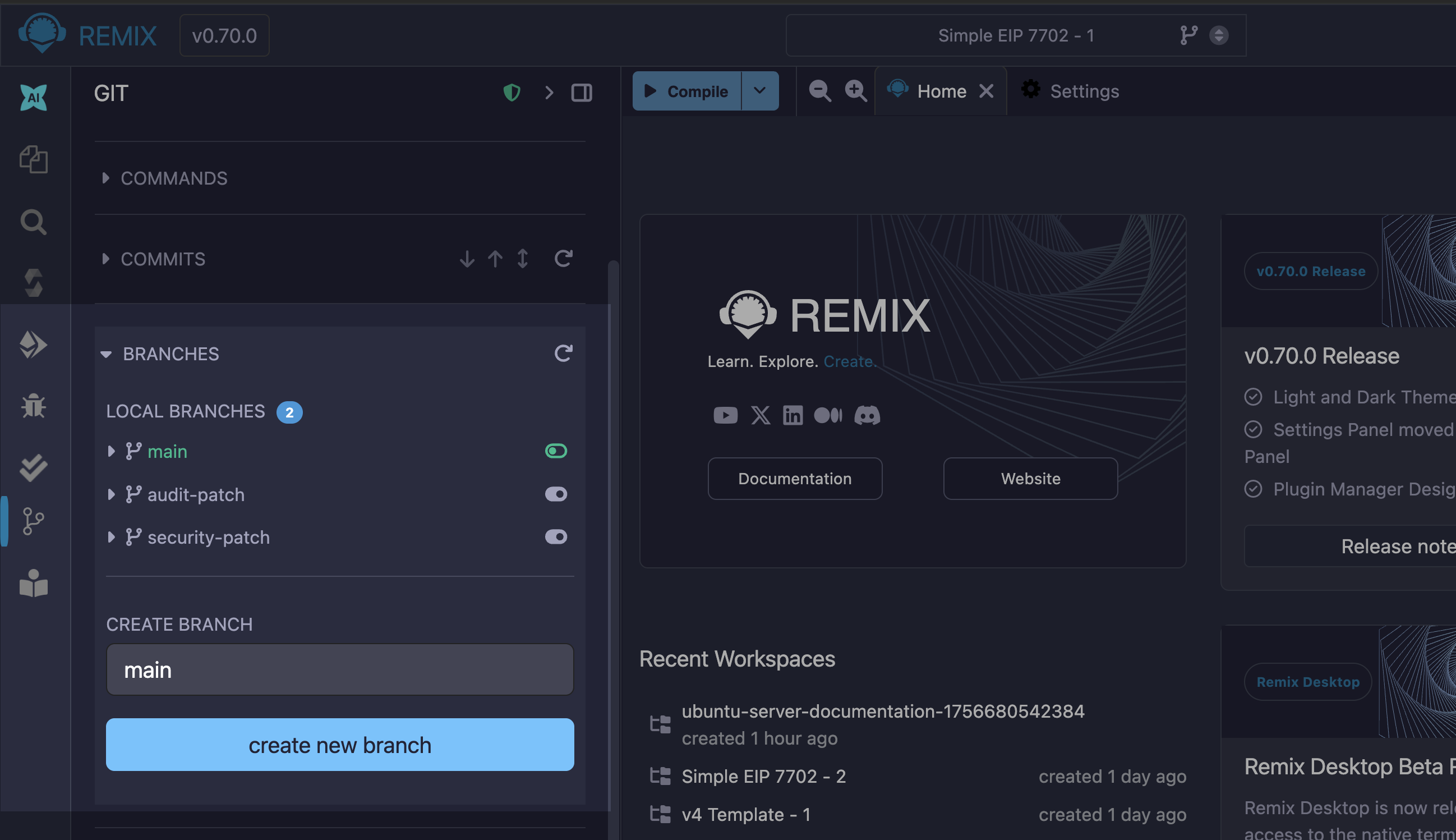Open the Solidity unit testing double-check icon
Screen dimensions: 1456x840
34,467
